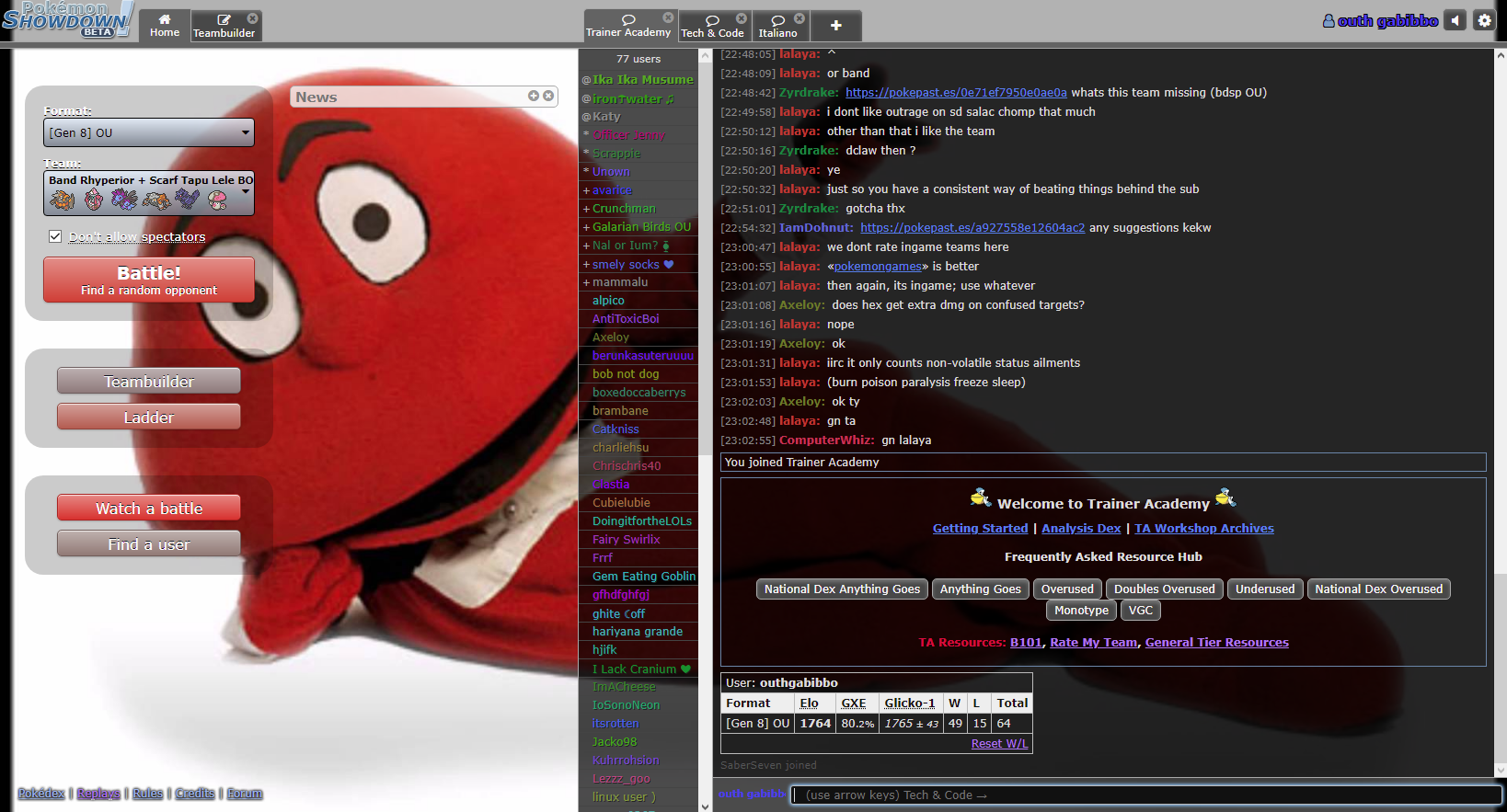Open TA Workshop Archives link
1507x812 pixels.
coord(1204,528)
